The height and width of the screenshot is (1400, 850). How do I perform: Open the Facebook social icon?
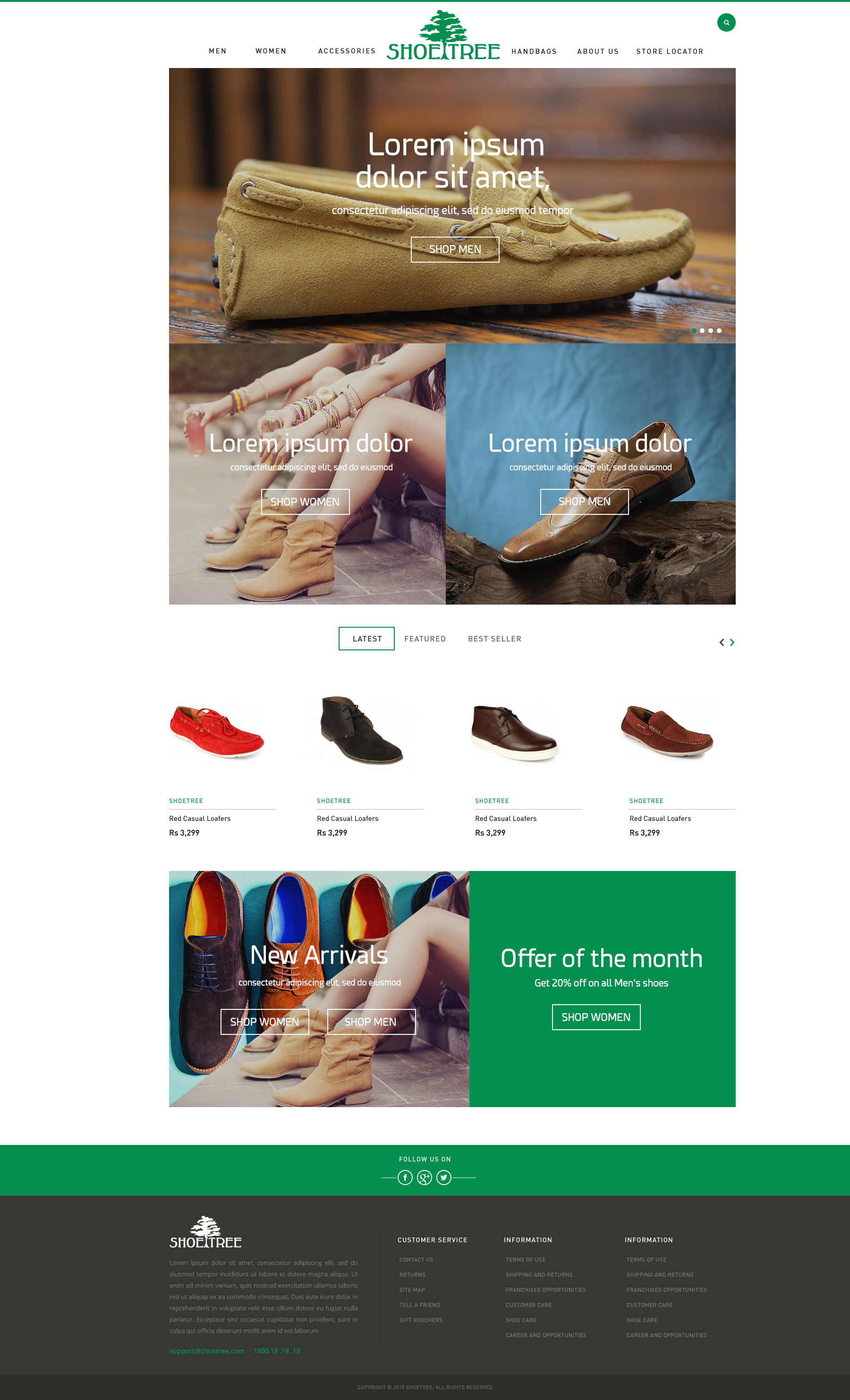[x=405, y=1177]
